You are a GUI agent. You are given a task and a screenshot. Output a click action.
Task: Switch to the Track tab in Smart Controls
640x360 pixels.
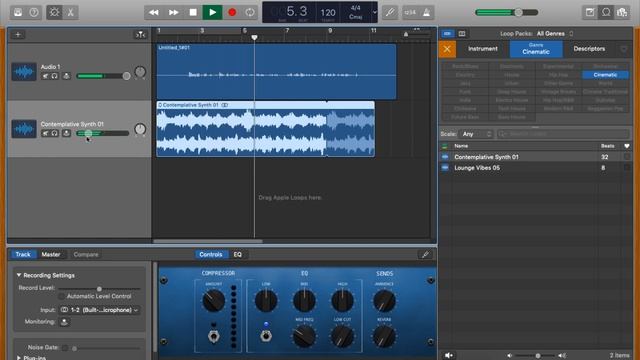click(x=23, y=254)
